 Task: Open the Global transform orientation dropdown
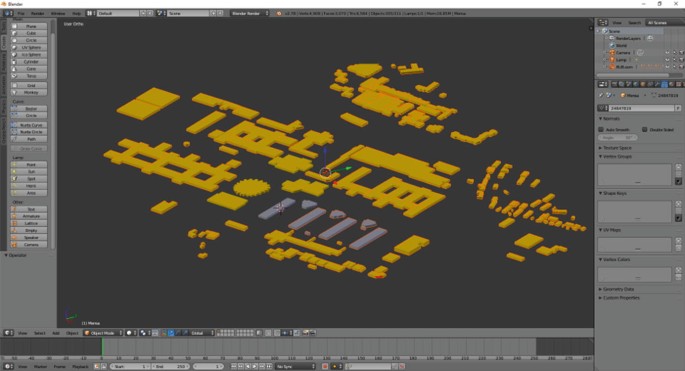[202, 333]
